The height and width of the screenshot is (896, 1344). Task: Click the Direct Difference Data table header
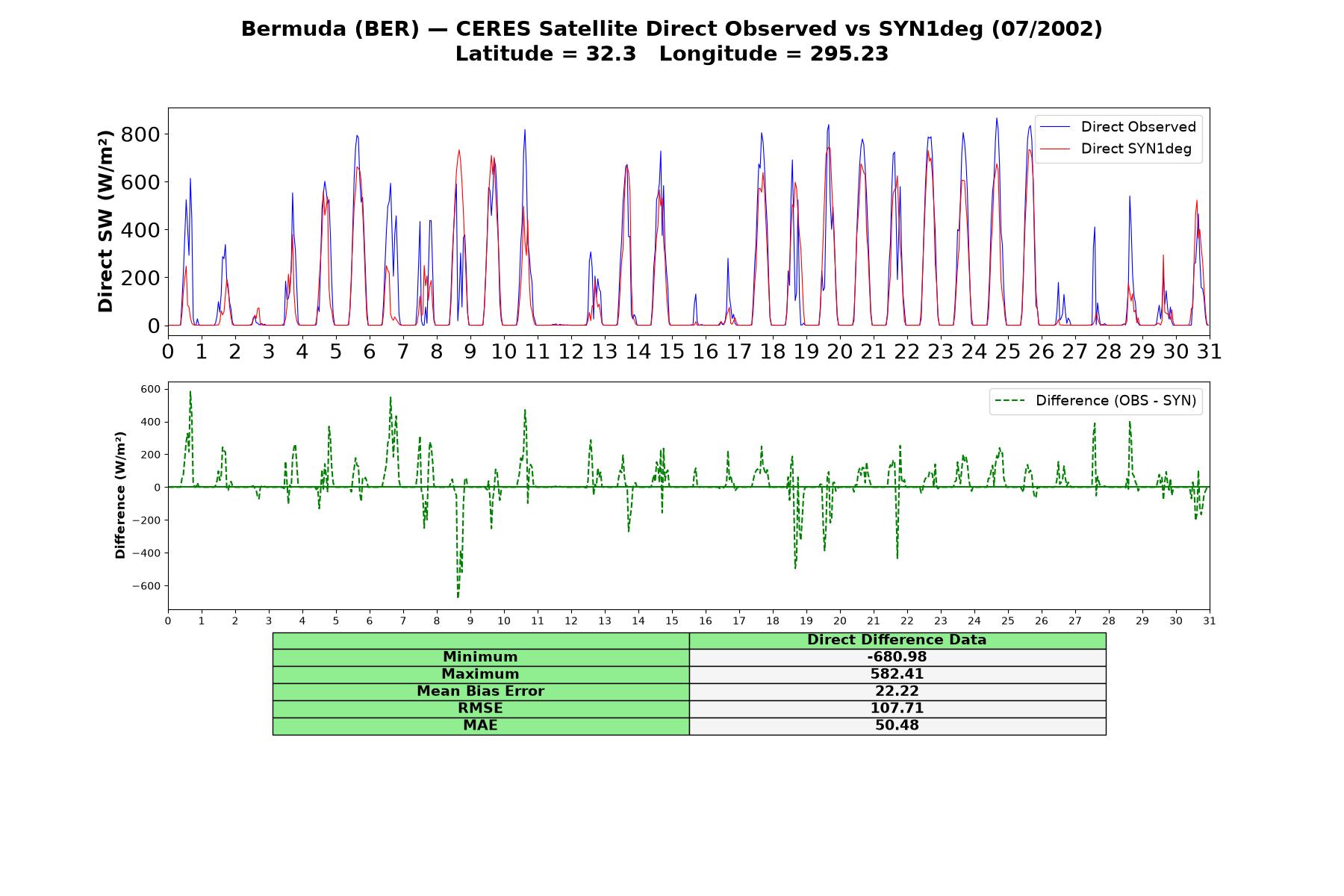[897, 640]
